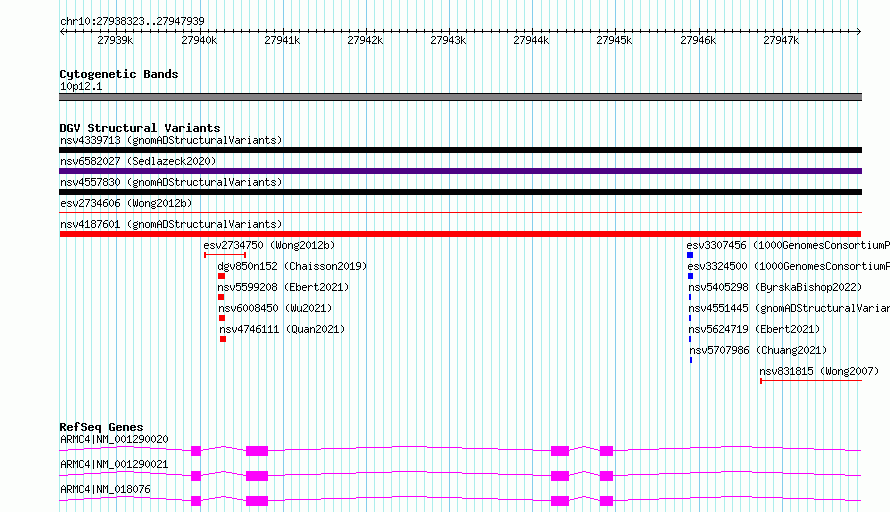The width and height of the screenshot is (890, 512).
Task: Click the first exon of ARMC4 NM_001290020
Action: pyautogui.click(x=196, y=451)
